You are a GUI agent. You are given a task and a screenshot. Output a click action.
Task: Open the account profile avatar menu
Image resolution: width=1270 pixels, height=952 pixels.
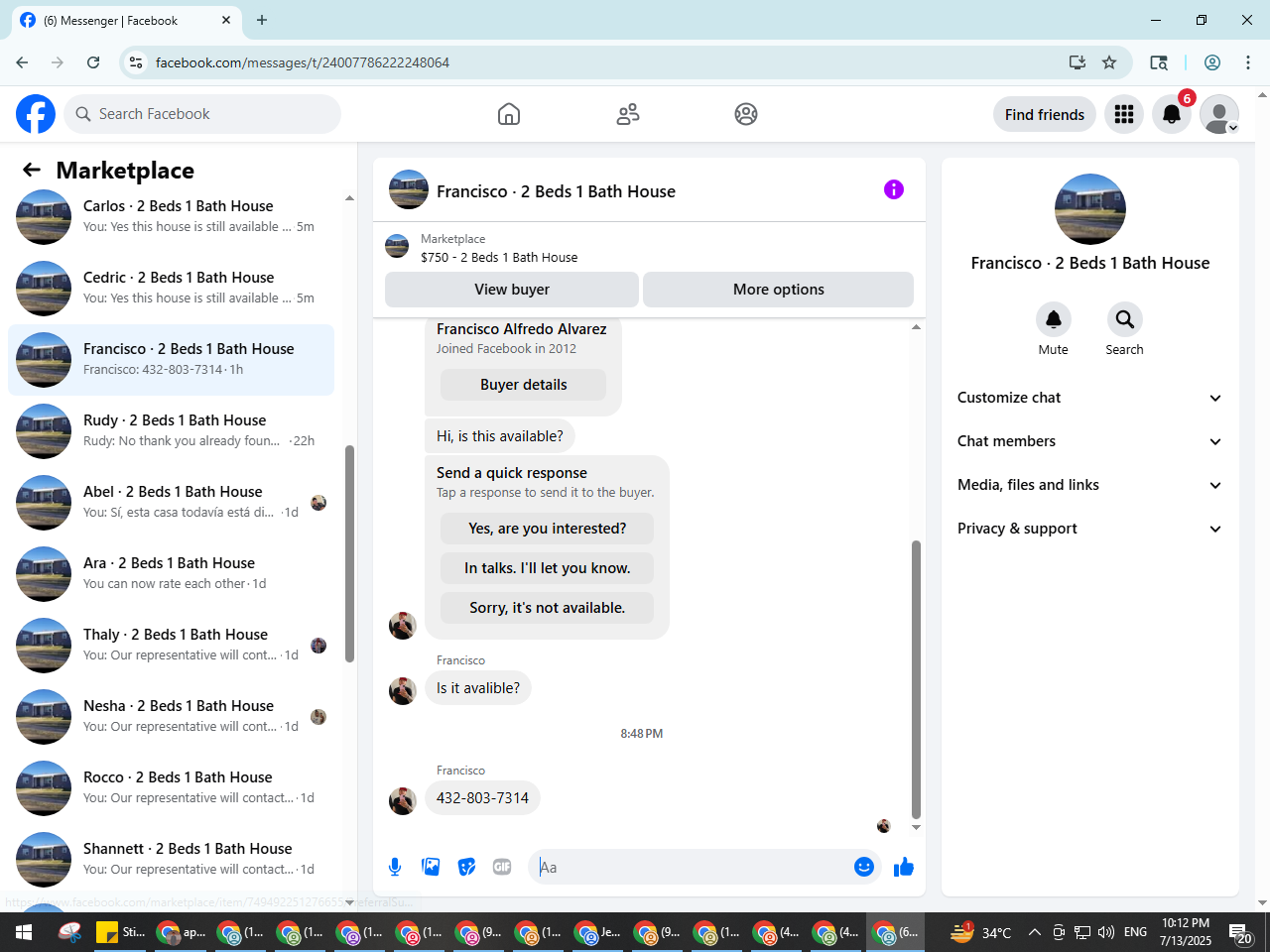click(x=1219, y=114)
